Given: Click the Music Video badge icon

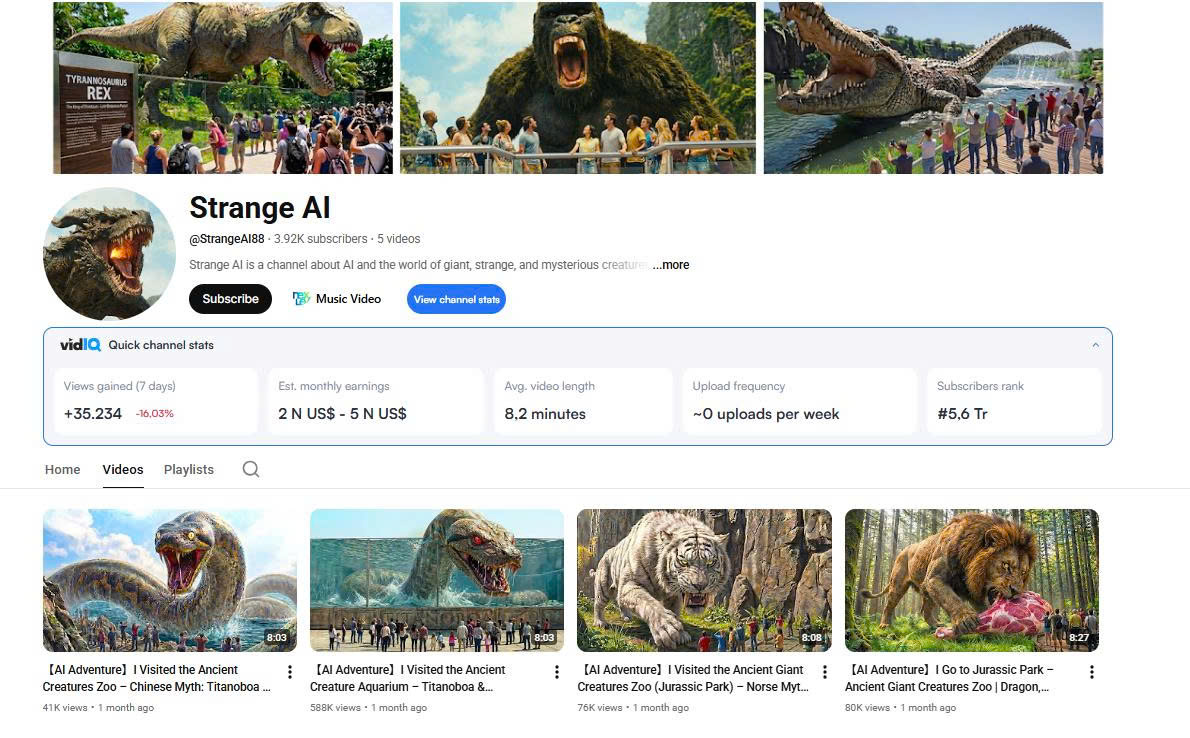Looking at the screenshot, I should coord(301,299).
